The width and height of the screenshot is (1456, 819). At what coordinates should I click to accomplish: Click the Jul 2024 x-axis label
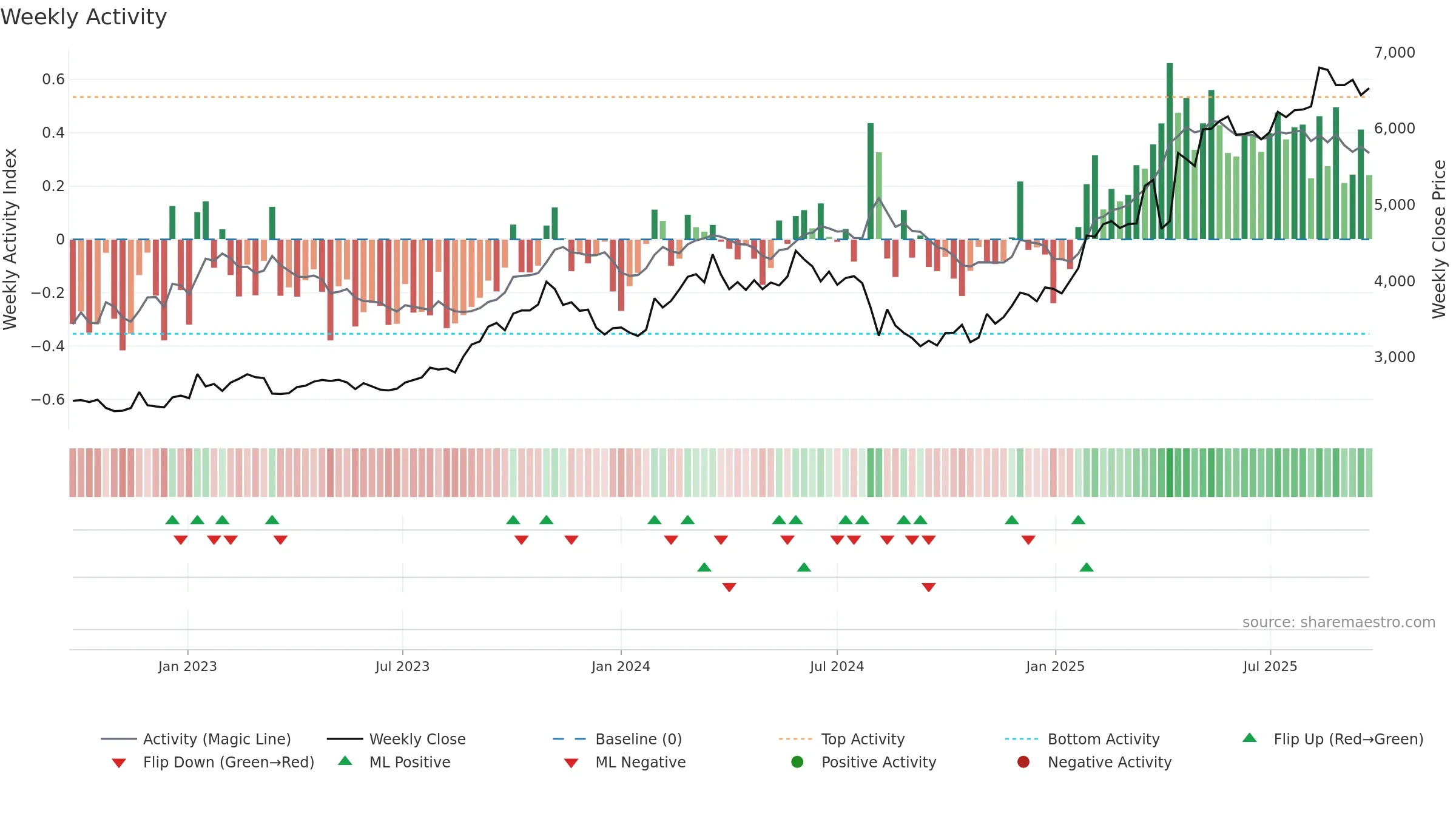(x=837, y=667)
